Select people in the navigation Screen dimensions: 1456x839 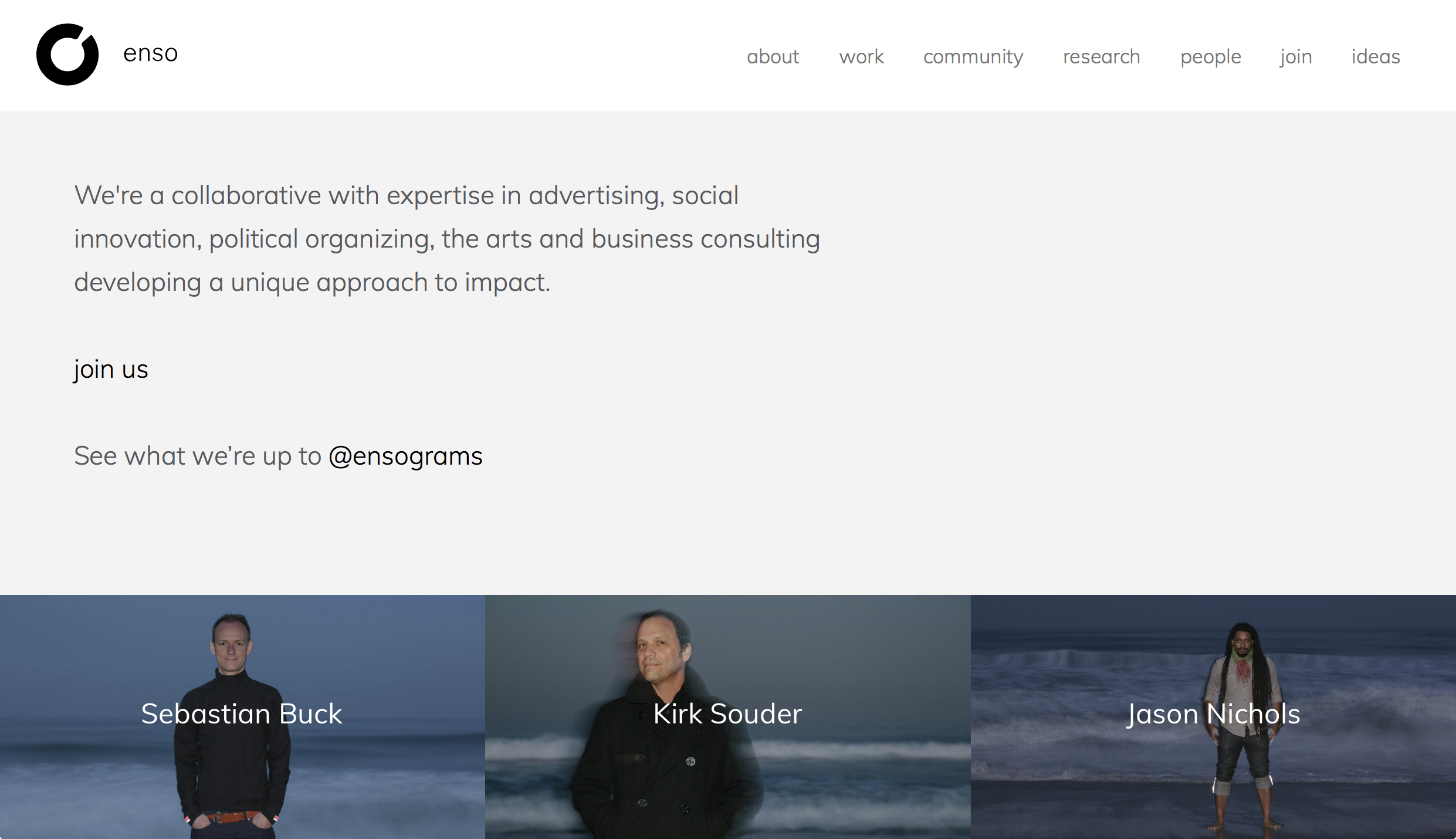click(1211, 57)
